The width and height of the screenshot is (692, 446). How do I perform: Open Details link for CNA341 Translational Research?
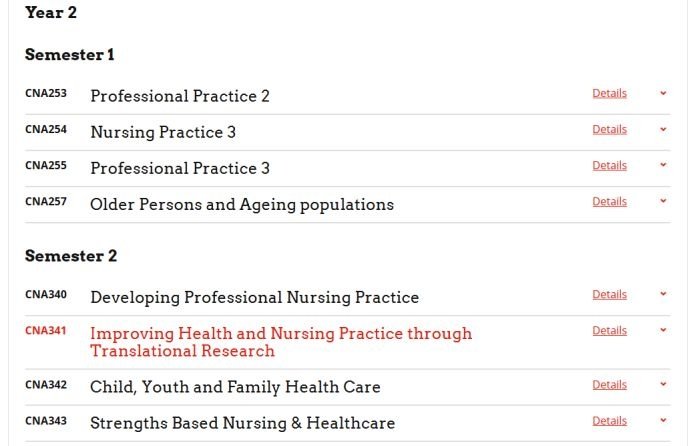point(609,330)
